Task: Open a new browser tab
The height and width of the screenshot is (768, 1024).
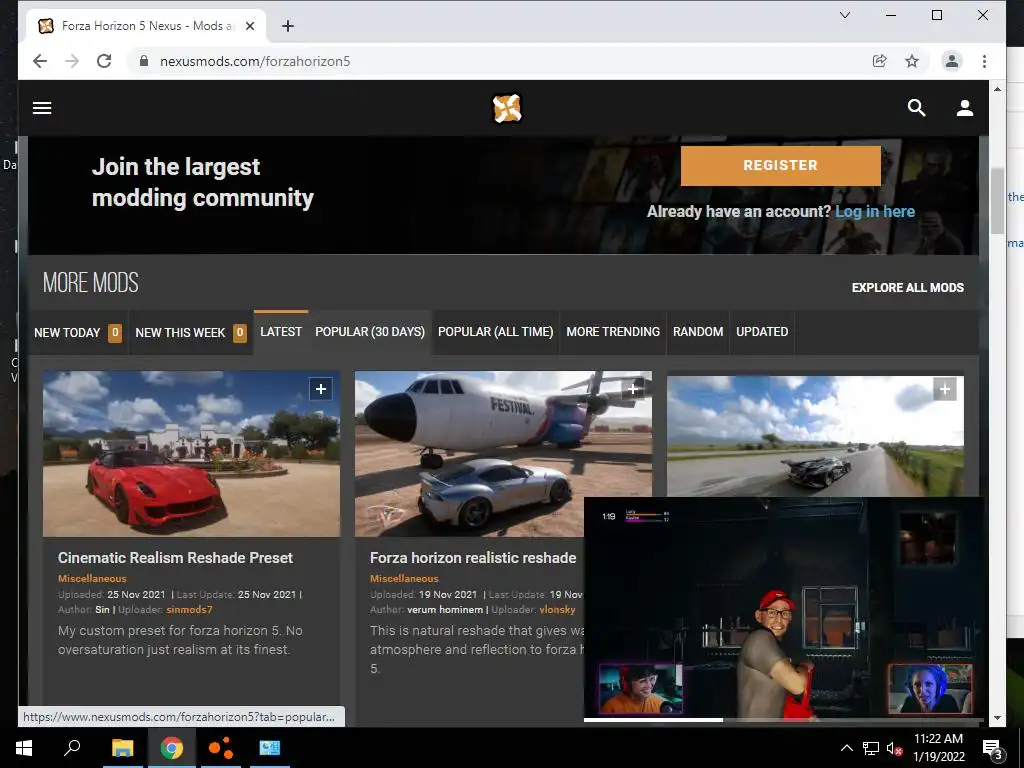Action: pyautogui.click(x=288, y=26)
